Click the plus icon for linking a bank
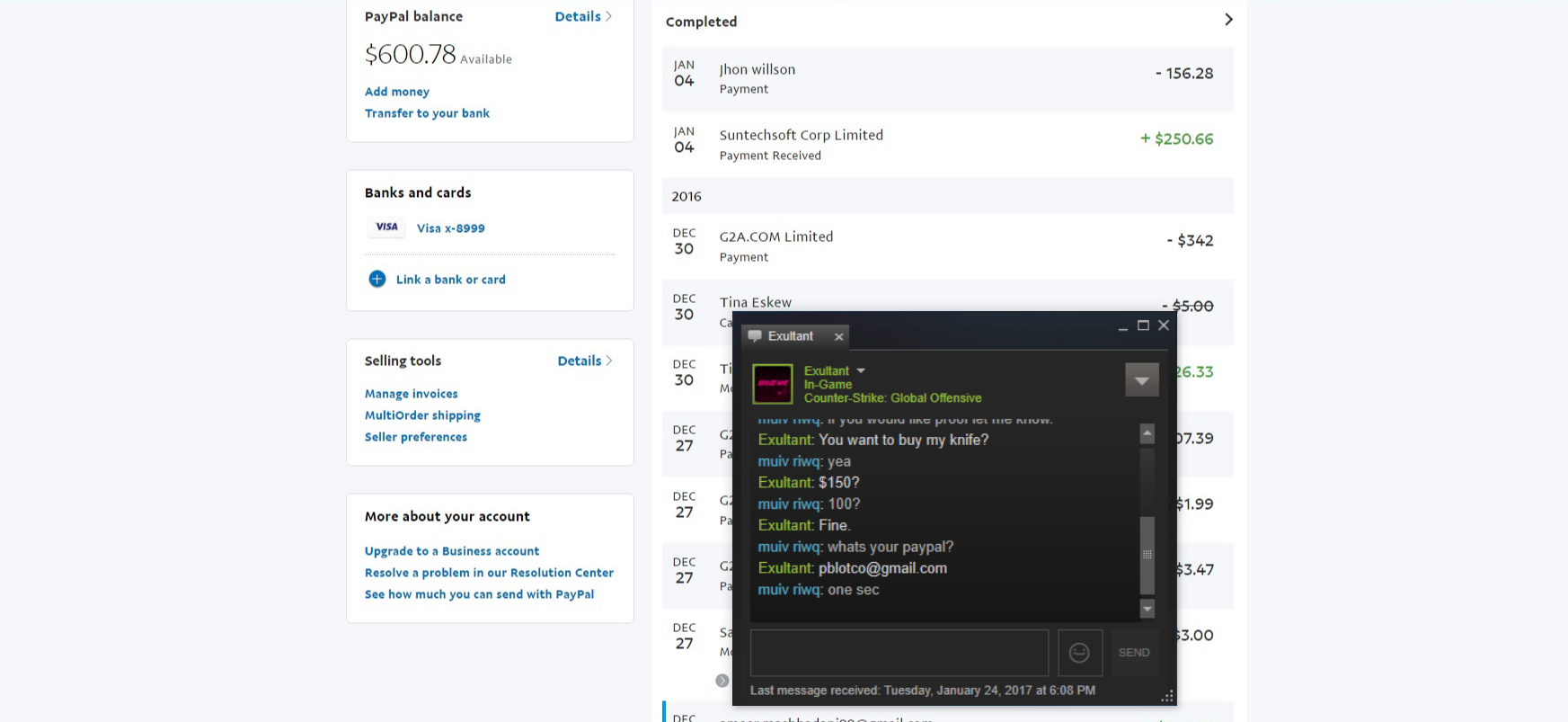1568x722 pixels. (377, 279)
